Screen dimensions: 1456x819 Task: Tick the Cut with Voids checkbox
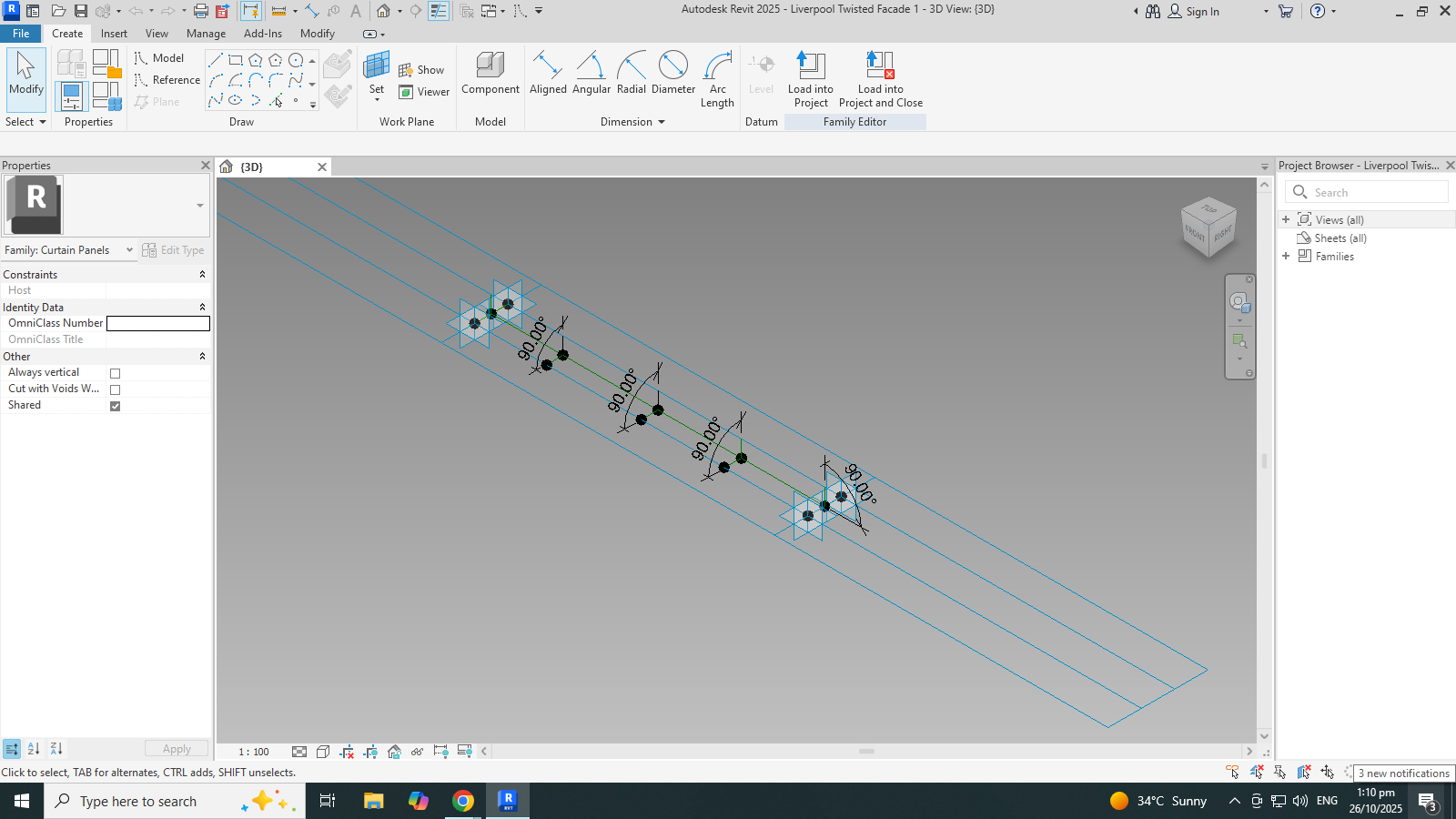click(x=115, y=389)
